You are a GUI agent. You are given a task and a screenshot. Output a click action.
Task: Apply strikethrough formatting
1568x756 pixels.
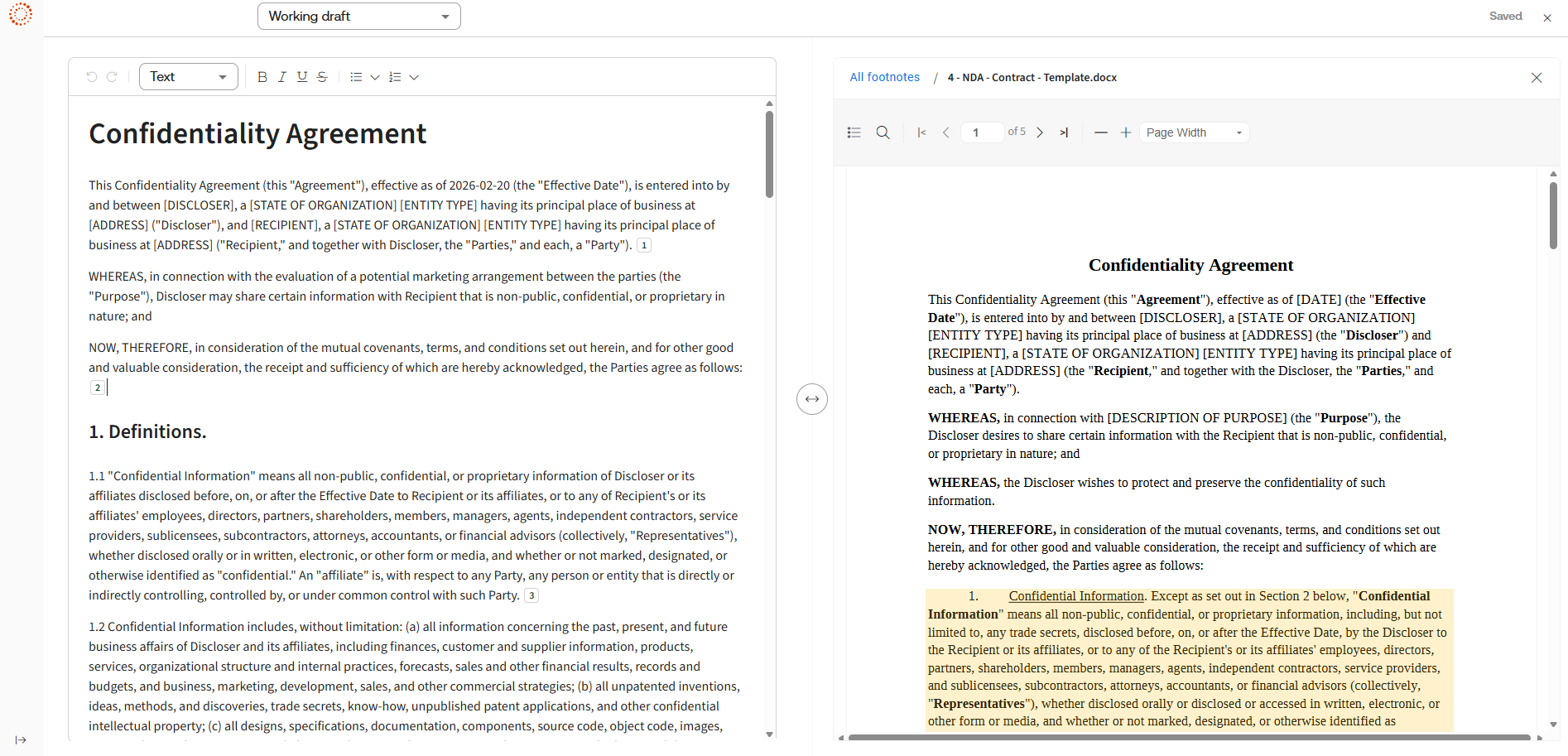coord(322,77)
